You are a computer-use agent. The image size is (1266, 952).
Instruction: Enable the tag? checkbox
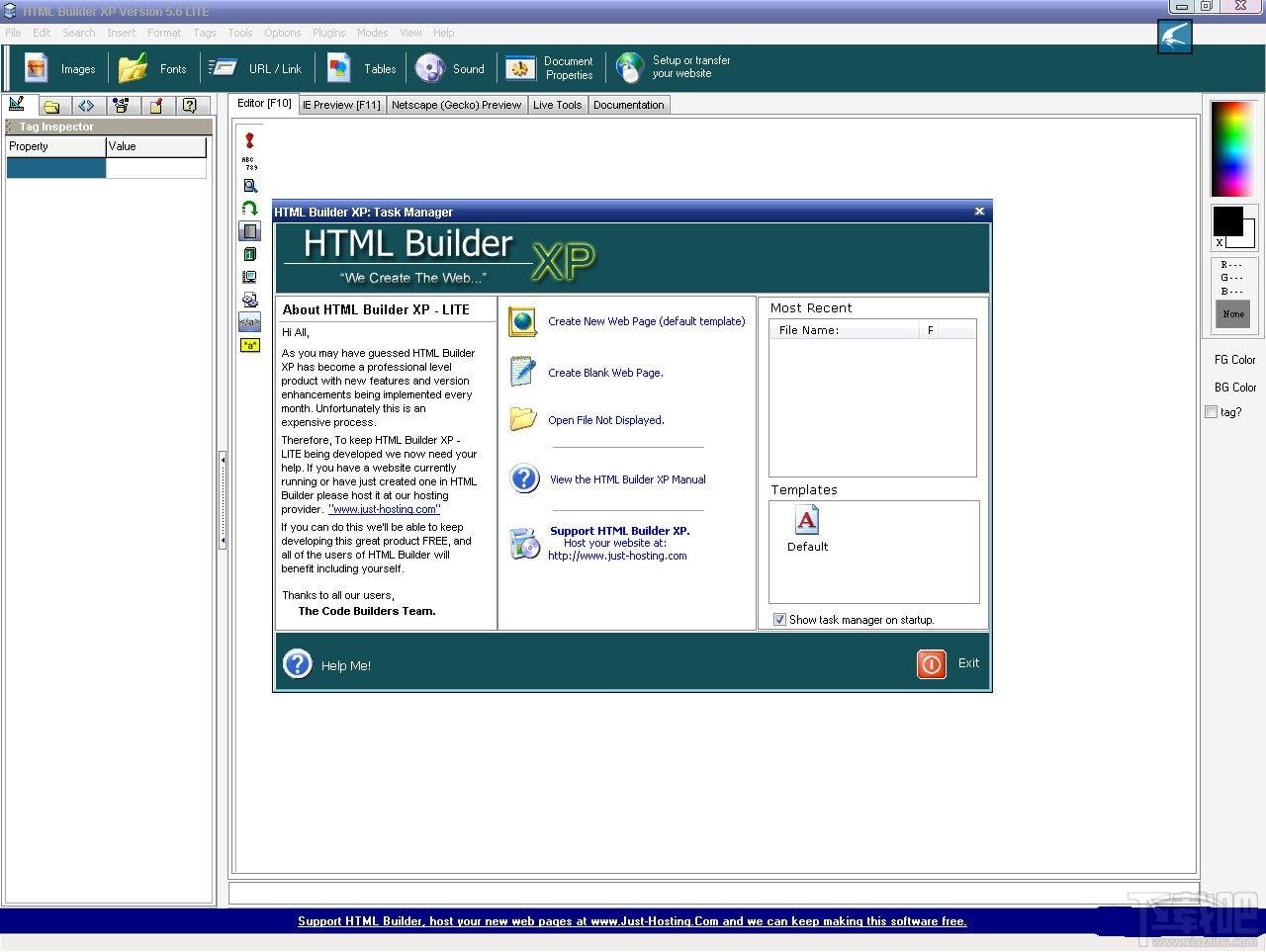click(1211, 412)
